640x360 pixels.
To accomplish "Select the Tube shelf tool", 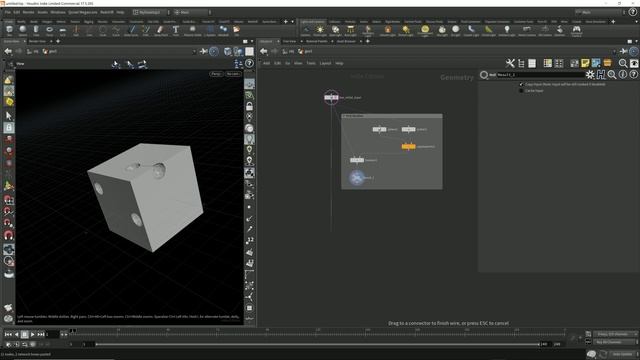I will [36, 30].
